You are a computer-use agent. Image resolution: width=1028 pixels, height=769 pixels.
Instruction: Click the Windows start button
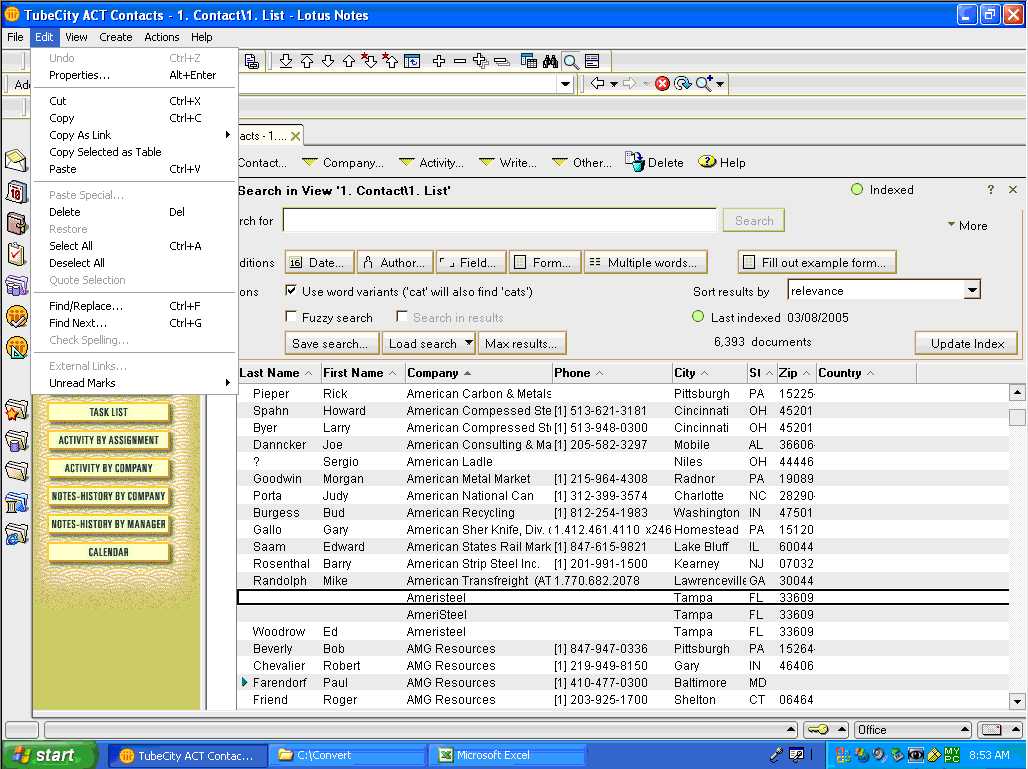[x=50, y=755]
